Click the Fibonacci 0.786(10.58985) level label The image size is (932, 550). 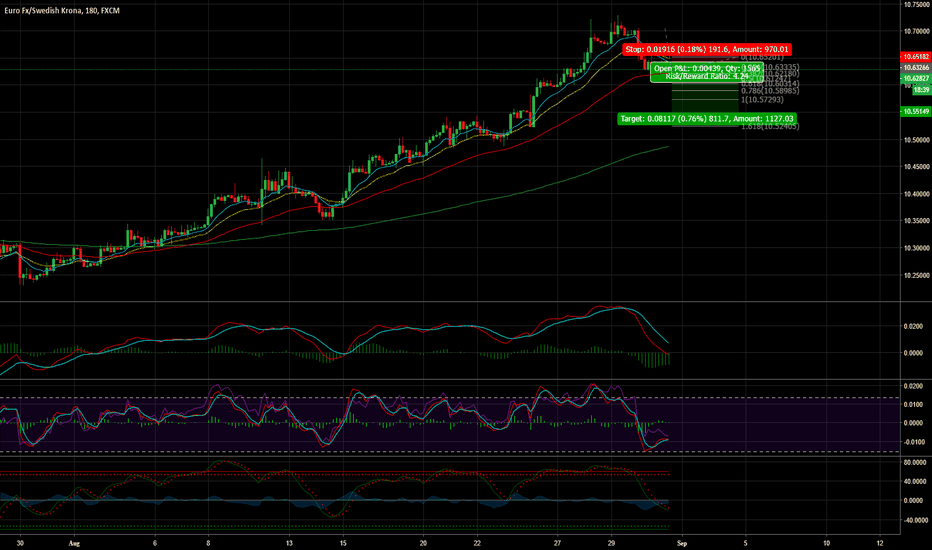pyautogui.click(x=770, y=91)
